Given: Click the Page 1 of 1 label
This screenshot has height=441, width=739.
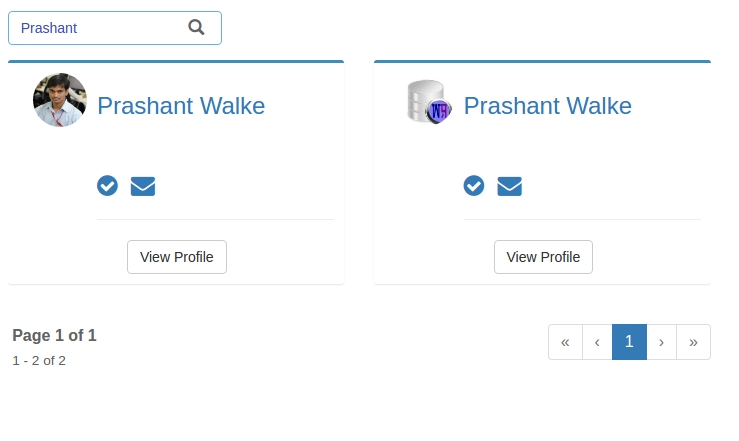Looking at the screenshot, I should point(54,335).
